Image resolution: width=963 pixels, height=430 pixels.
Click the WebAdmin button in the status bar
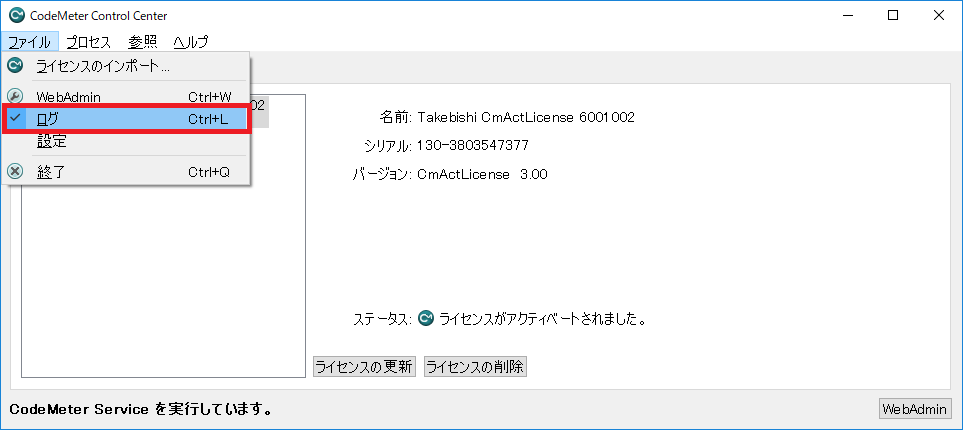(914, 409)
